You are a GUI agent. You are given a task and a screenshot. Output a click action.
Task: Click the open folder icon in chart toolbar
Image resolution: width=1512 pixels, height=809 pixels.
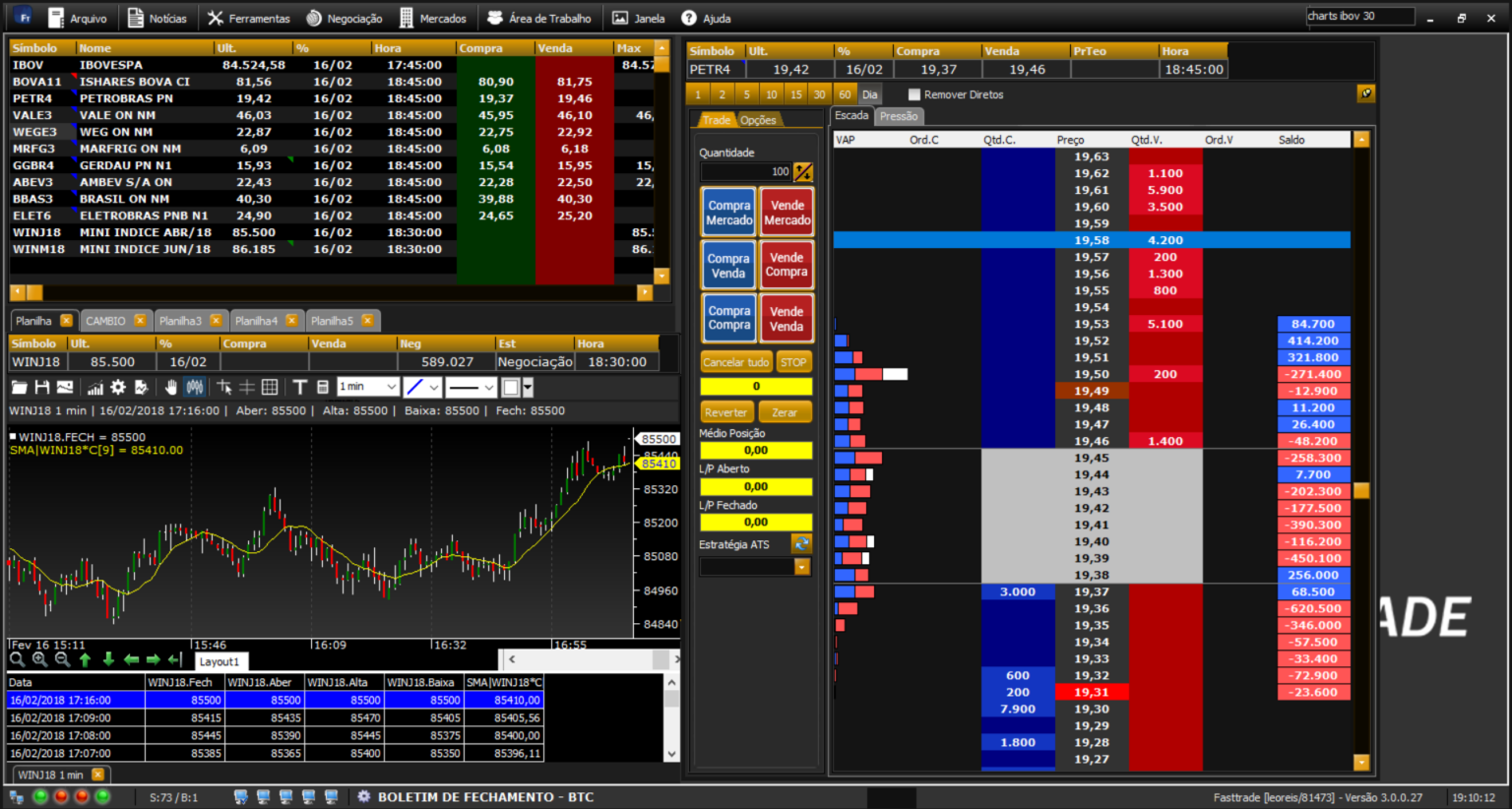pos(19,388)
